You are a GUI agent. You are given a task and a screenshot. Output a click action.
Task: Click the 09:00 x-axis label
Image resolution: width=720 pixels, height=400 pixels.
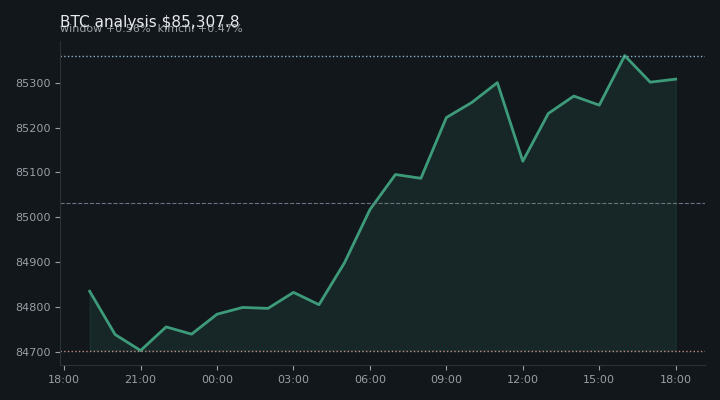pyautogui.click(x=446, y=379)
